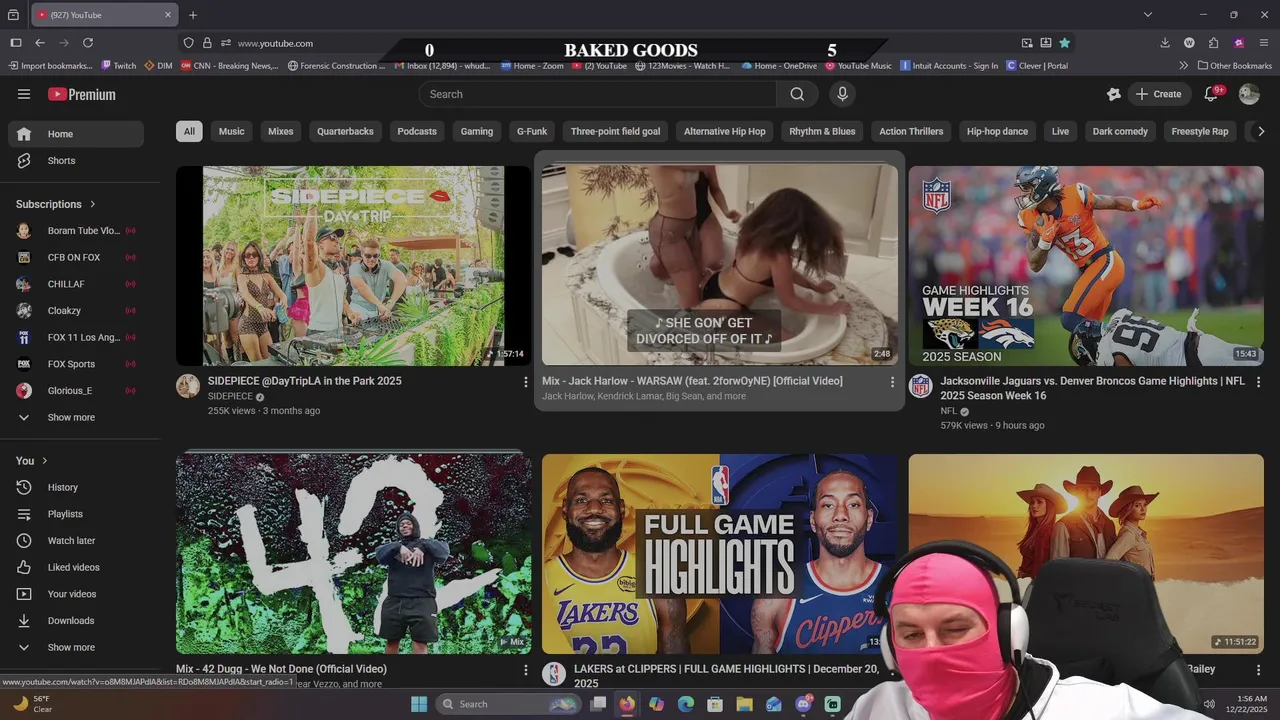Open Jack Harlow WARSAW mix title
The image size is (1280, 720).
tap(692, 381)
